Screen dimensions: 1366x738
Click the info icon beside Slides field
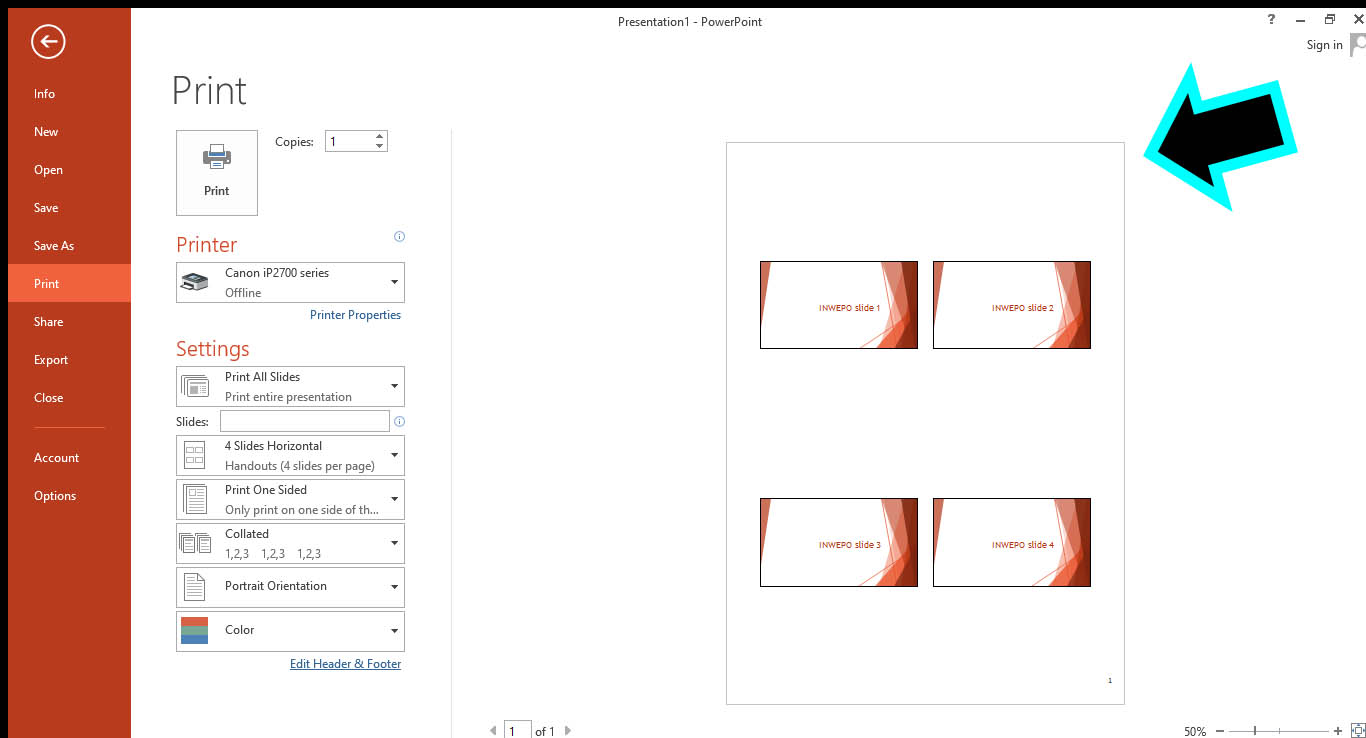[x=400, y=422]
